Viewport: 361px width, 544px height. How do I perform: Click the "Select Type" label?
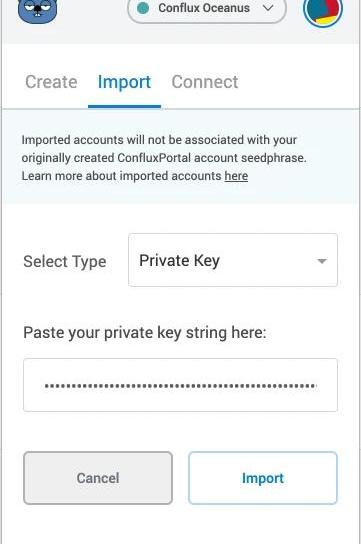[65, 262]
